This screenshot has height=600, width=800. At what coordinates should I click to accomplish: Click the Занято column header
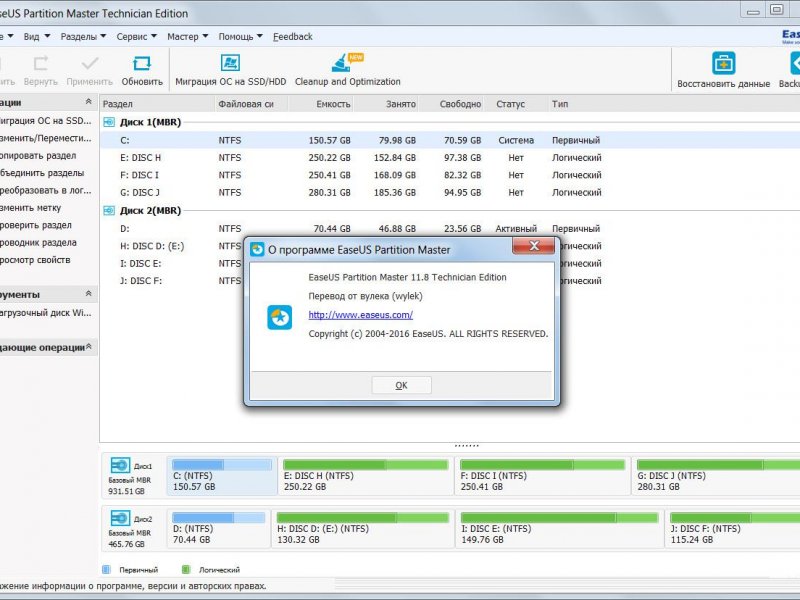(387, 104)
